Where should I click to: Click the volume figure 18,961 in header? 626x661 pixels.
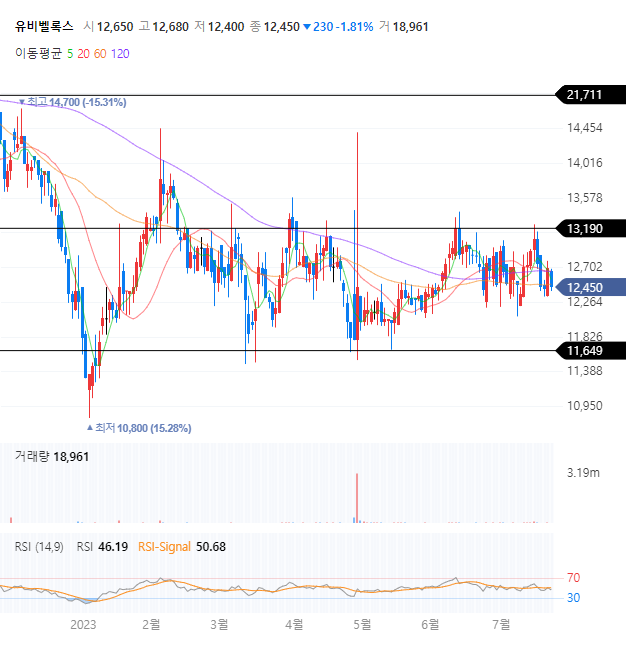click(x=411, y=27)
